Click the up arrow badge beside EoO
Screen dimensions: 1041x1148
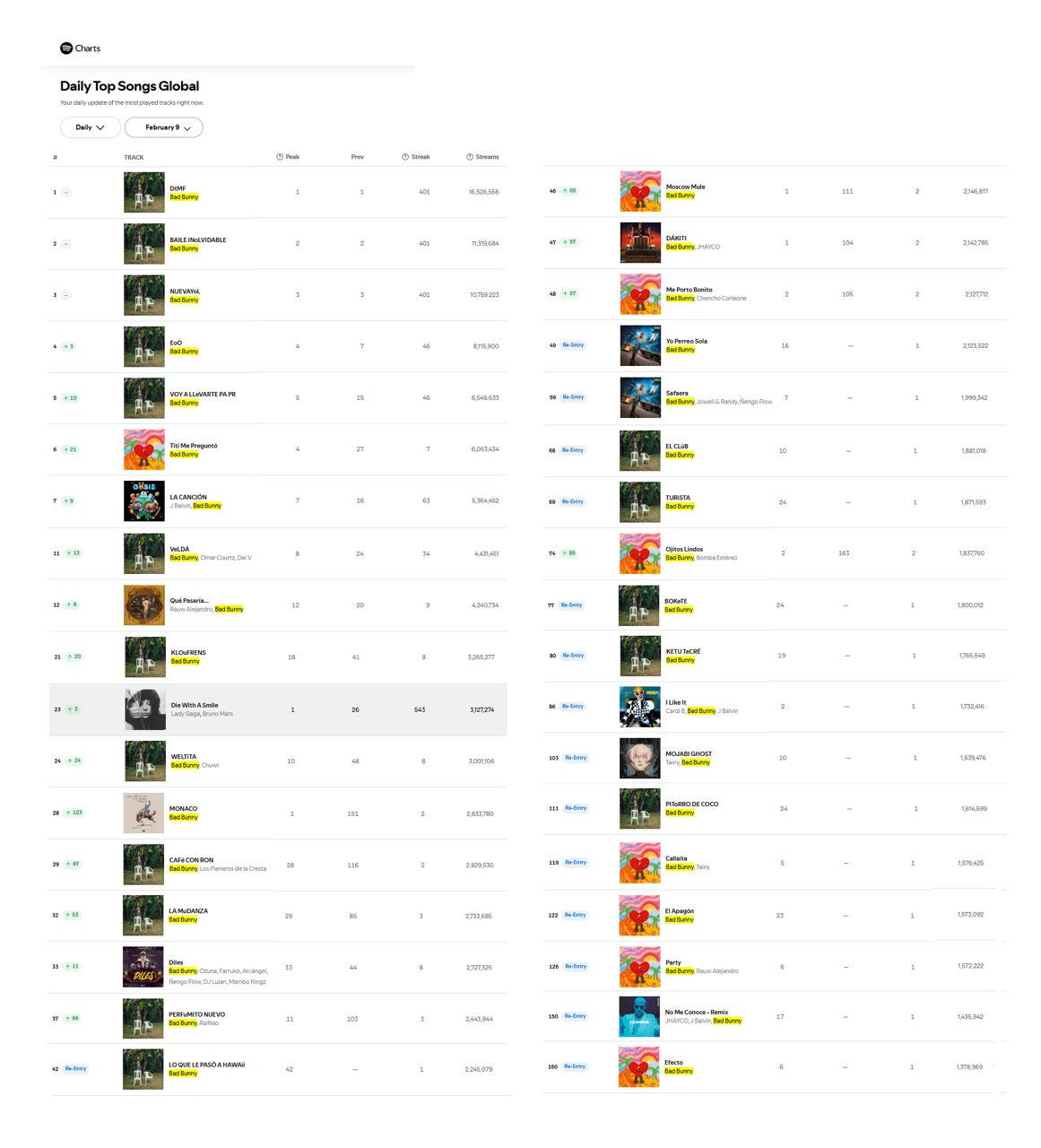tap(69, 346)
